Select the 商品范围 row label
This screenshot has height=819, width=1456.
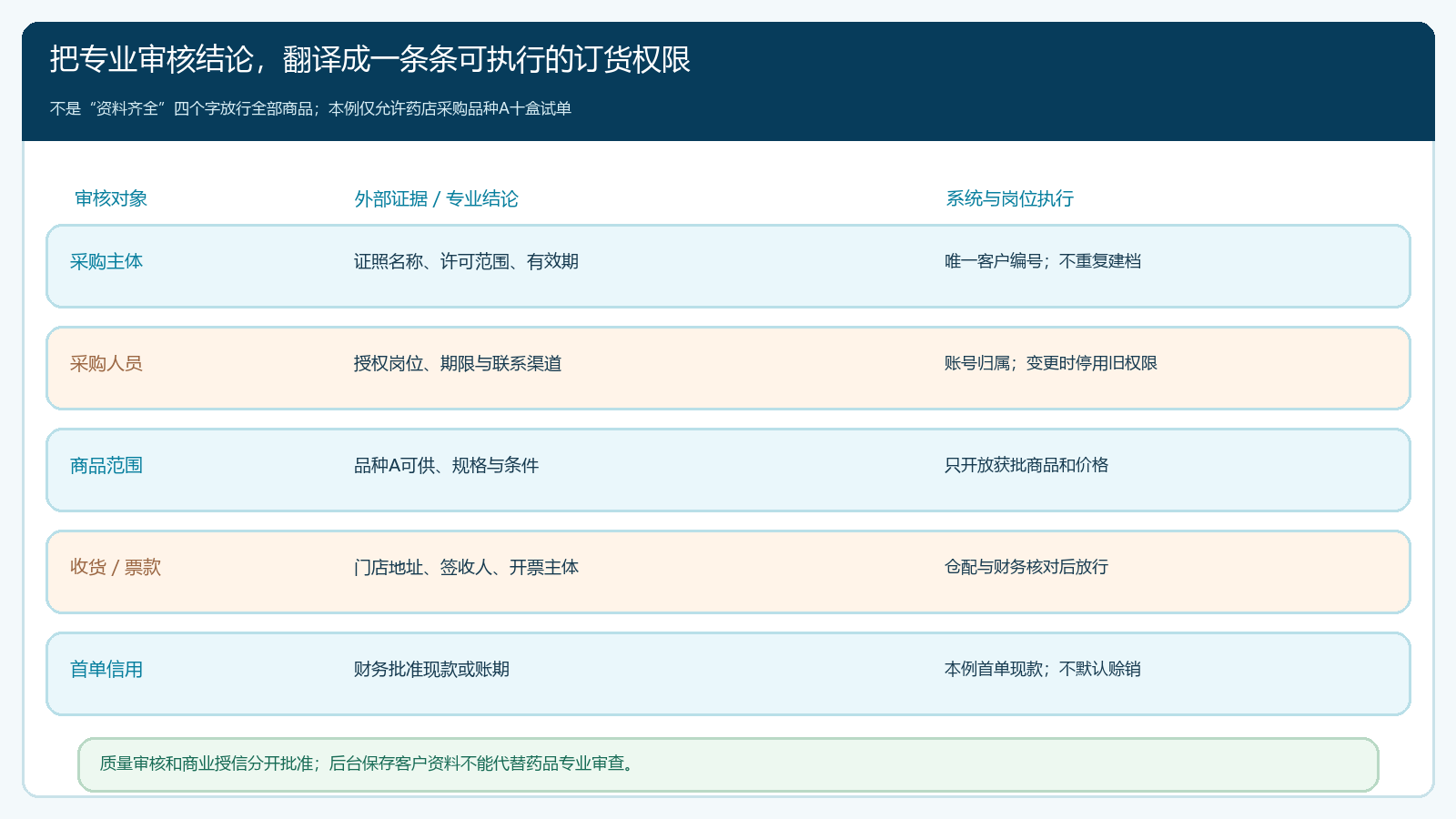(106, 465)
